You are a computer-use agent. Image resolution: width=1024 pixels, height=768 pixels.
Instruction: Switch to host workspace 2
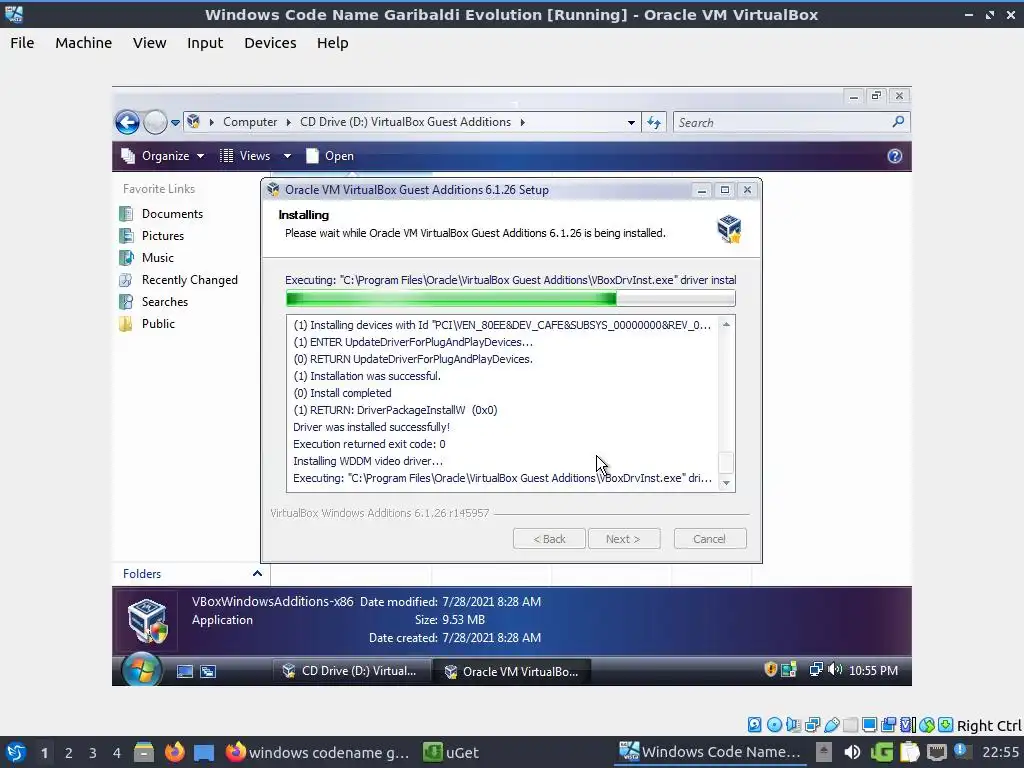tap(69, 753)
